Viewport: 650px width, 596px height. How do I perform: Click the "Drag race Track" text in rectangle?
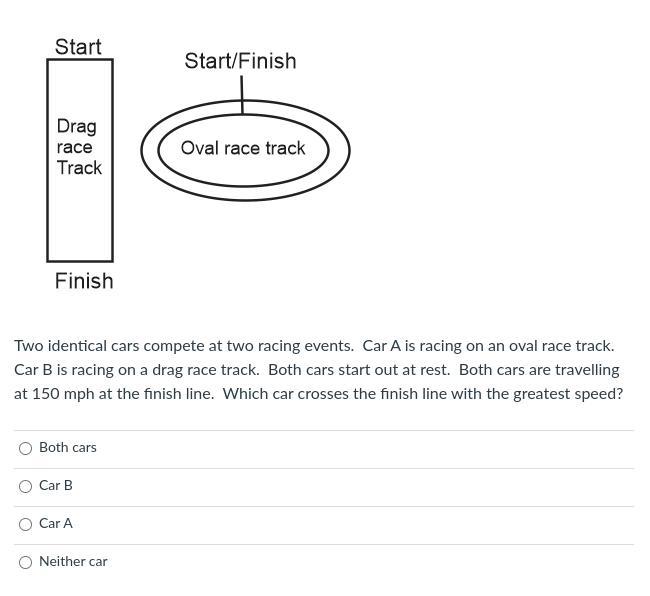pos(78,147)
